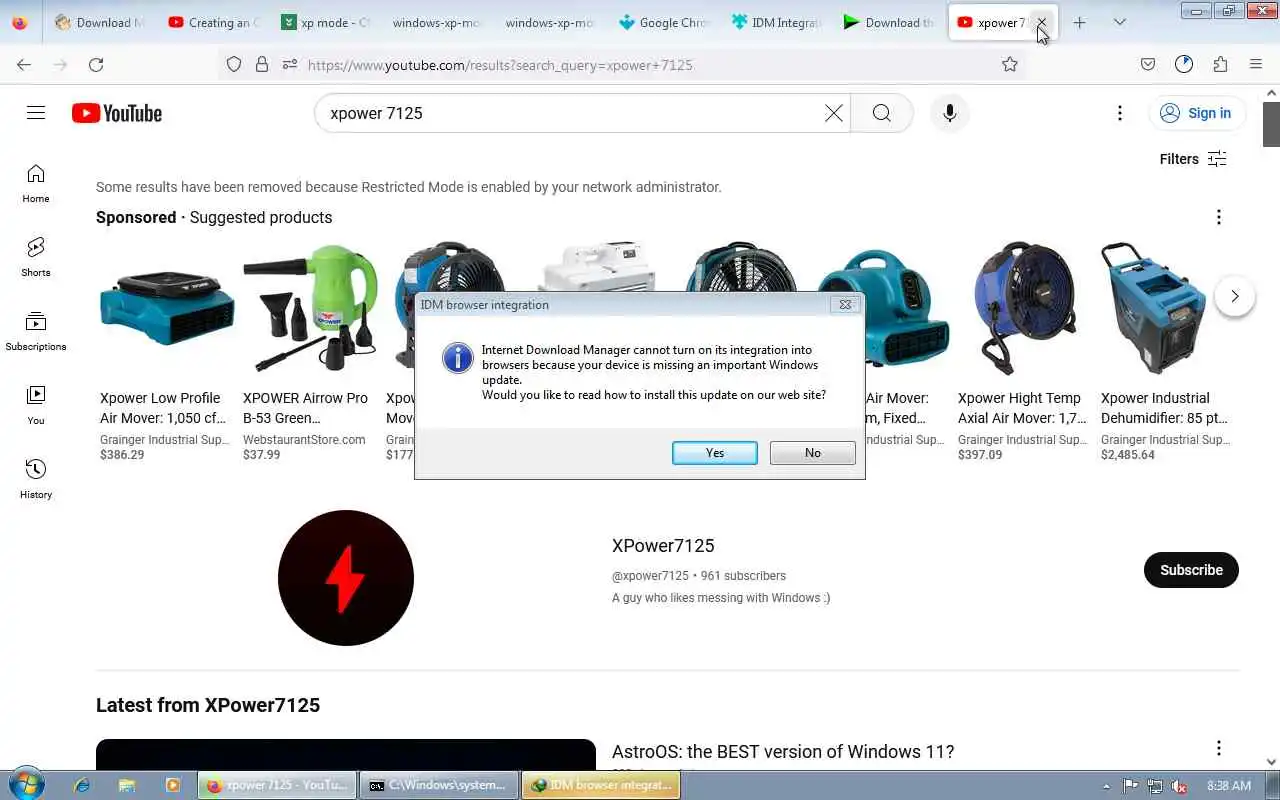Open the XPower7125 channel avatar

pos(346,578)
